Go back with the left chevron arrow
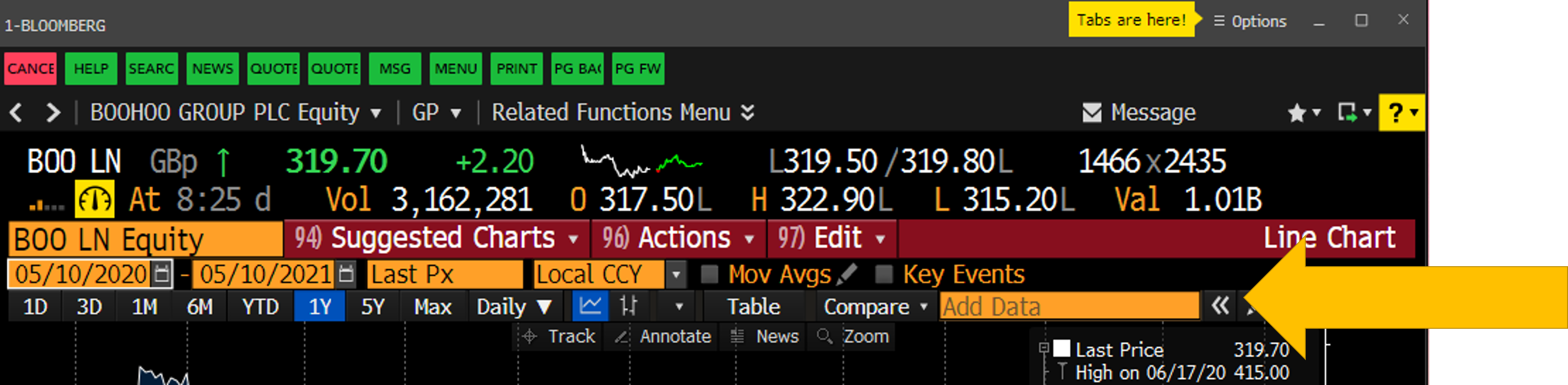The image size is (1568, 385). 16,113
